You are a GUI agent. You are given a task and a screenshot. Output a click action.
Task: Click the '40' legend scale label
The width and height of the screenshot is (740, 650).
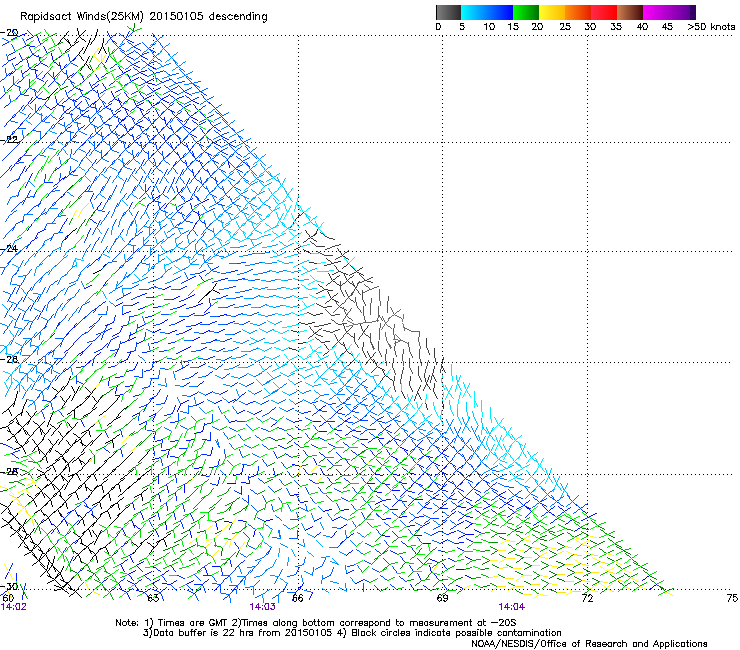click(x=642, y=27)
